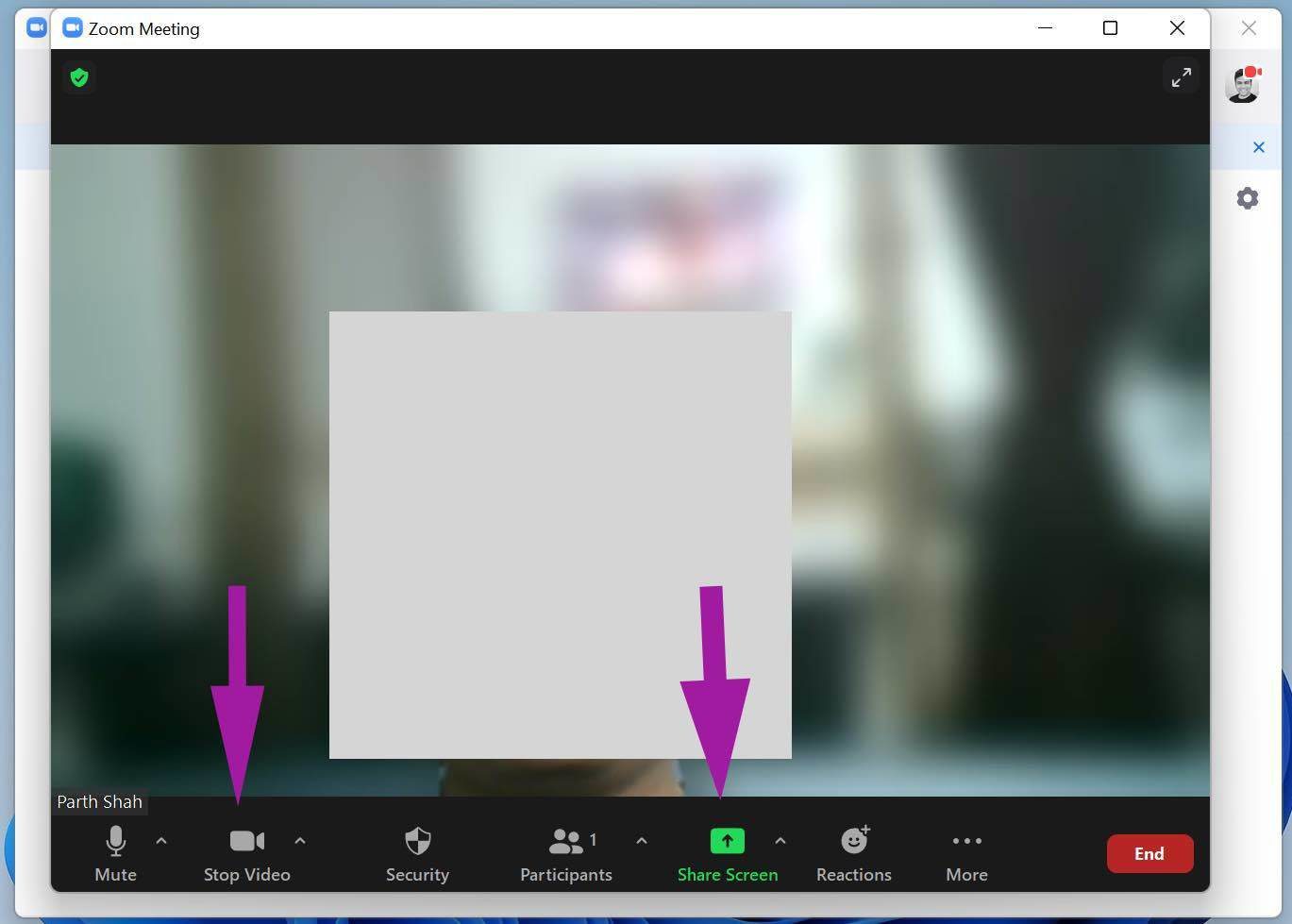Click the Zoom logo in the title bar

pyautogui.click(x=73, y=28)
